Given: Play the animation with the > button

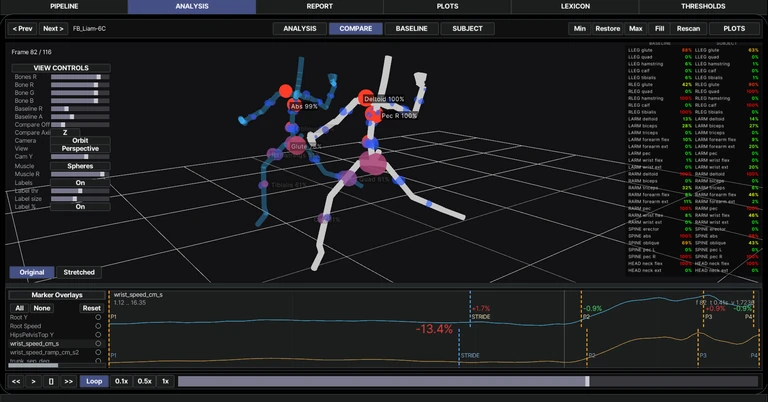Looking at the screenshot, I should tap(33, 381).
